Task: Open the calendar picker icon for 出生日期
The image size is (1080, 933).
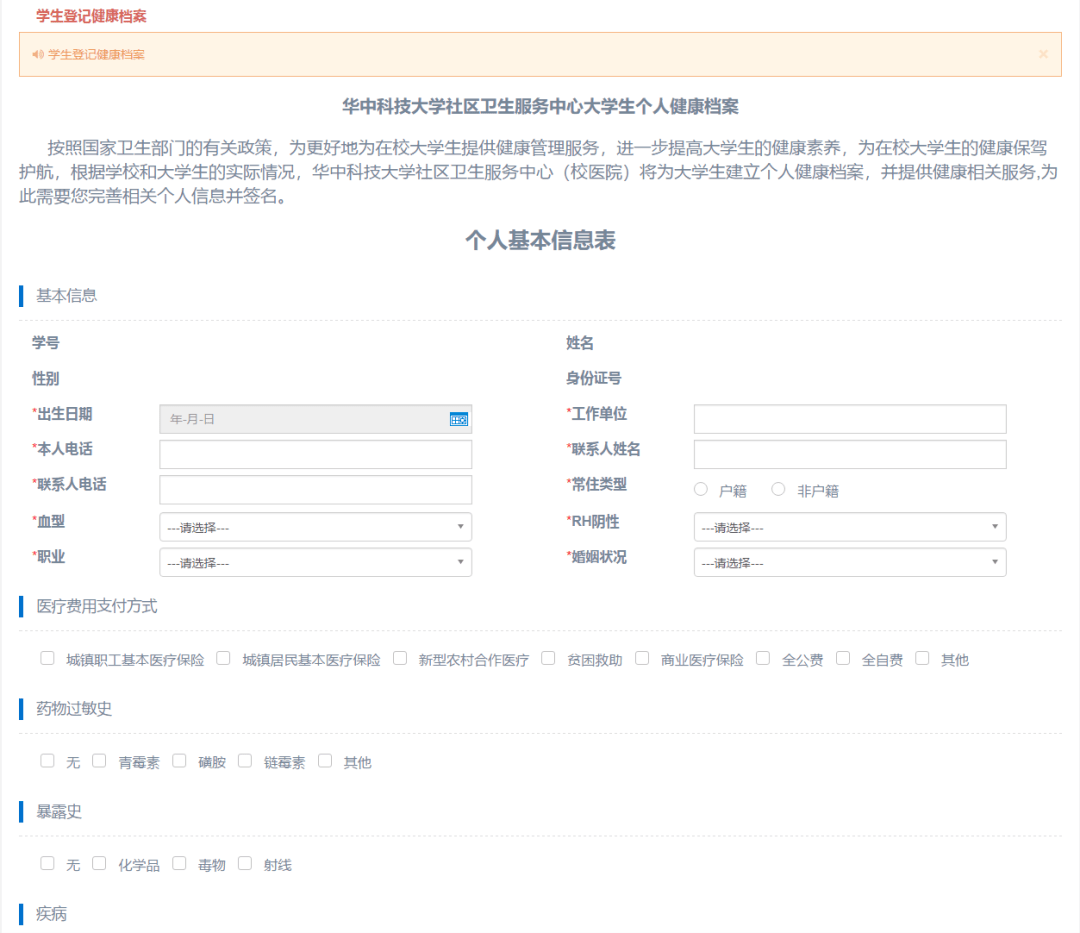Action: click(x=459, y=419)
